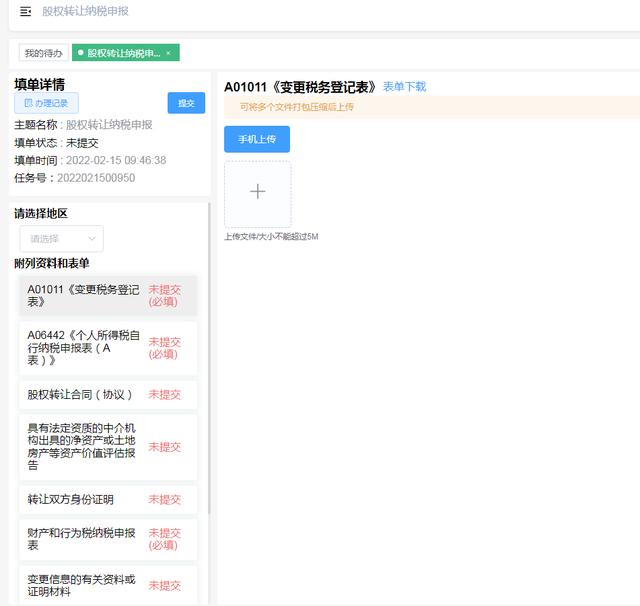This screenshot has height=606, width=640.
Task: Open 办理记录 processing records
Action: [x=46, y=103]
